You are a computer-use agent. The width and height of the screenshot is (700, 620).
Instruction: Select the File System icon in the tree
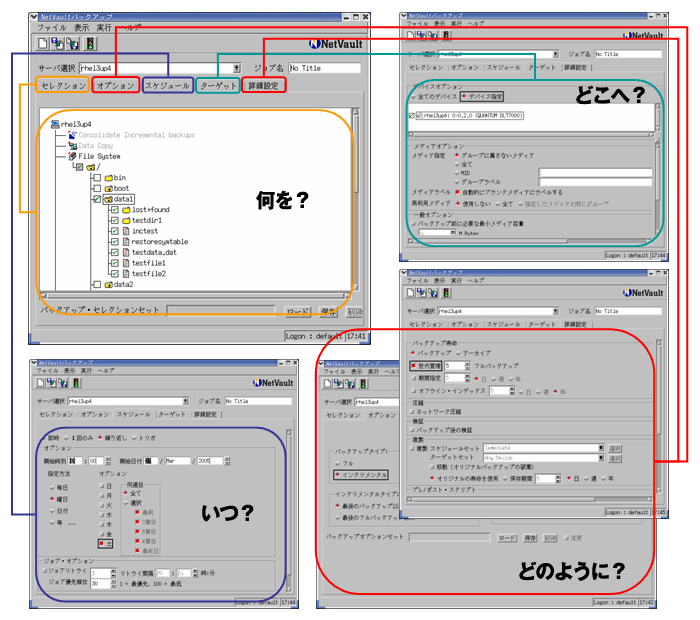[x=72, y=156]
